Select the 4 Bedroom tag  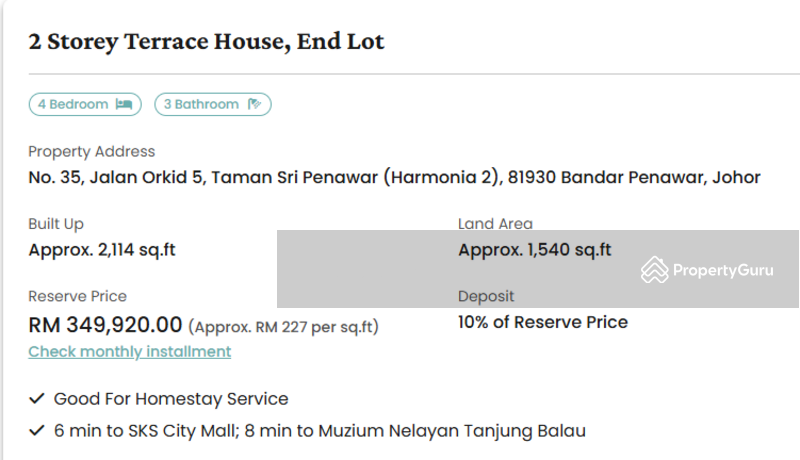coord(85,105)
